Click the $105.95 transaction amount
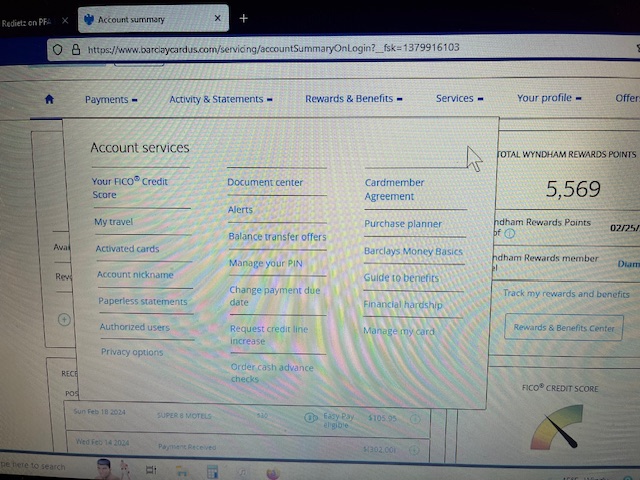This screenshot has height=480, width=640. (382, 418)
